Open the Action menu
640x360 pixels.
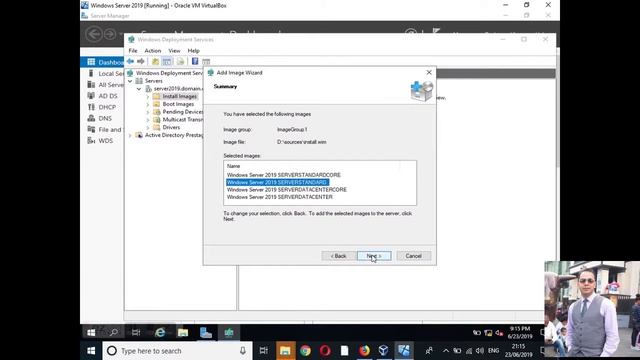(x=153, y=51)
